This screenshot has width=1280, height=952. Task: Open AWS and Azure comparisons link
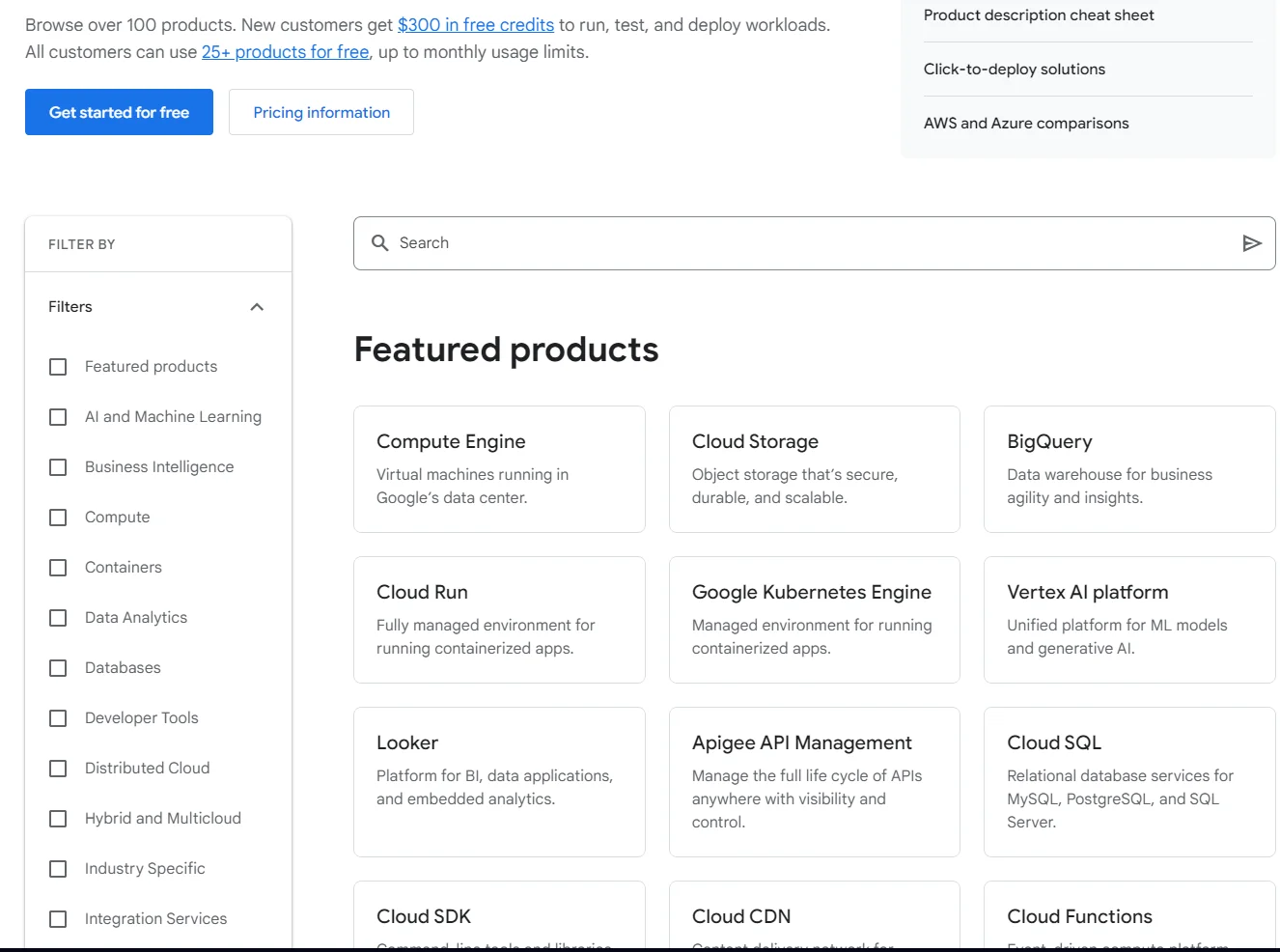[1026, 124]
